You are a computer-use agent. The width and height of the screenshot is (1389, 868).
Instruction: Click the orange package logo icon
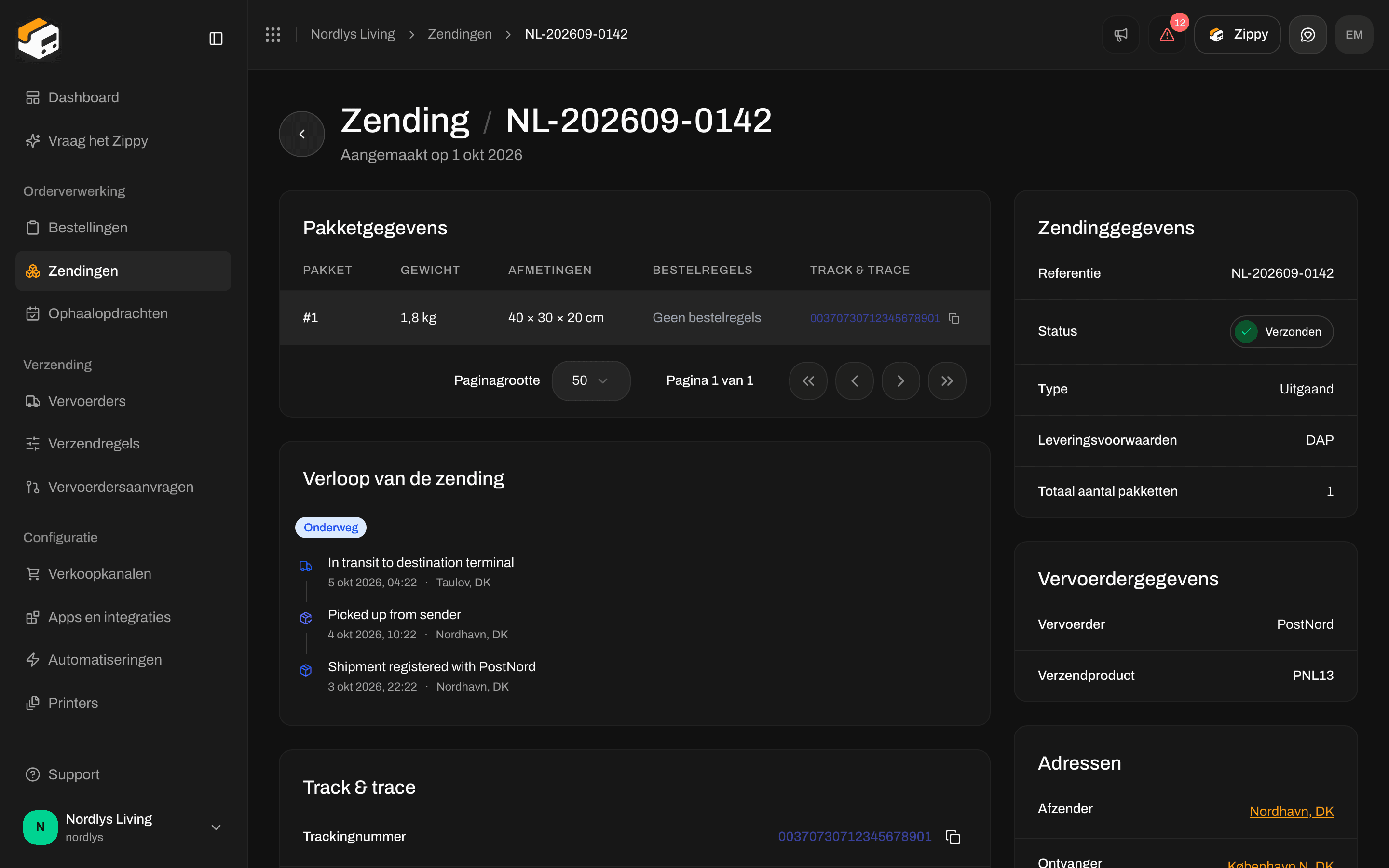point(39,39)
